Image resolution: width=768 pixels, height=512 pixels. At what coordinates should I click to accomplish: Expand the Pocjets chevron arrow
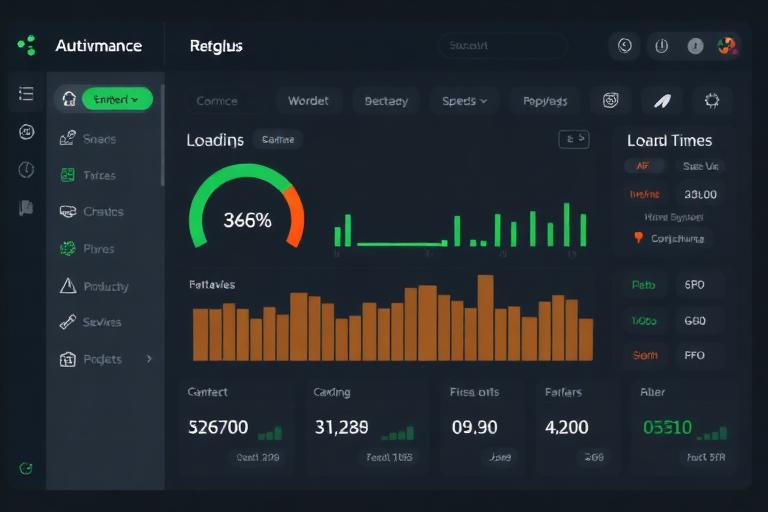point(149,359)
